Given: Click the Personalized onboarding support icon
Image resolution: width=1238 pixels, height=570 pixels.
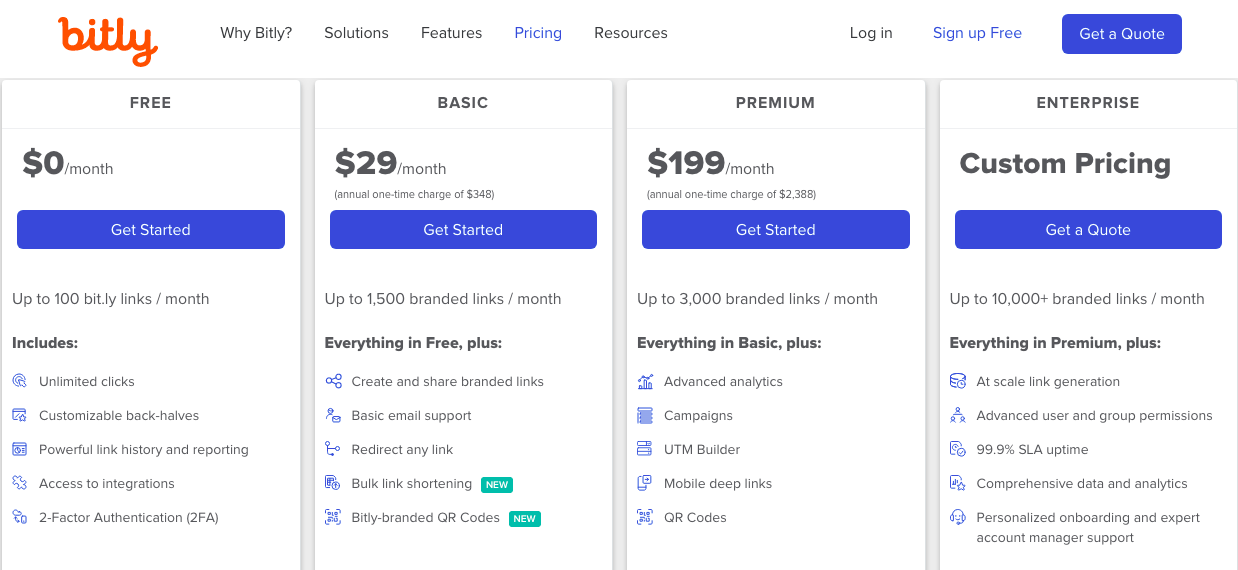Looking at the screenshot, I should pyautogui.click(x=958, y=517).
